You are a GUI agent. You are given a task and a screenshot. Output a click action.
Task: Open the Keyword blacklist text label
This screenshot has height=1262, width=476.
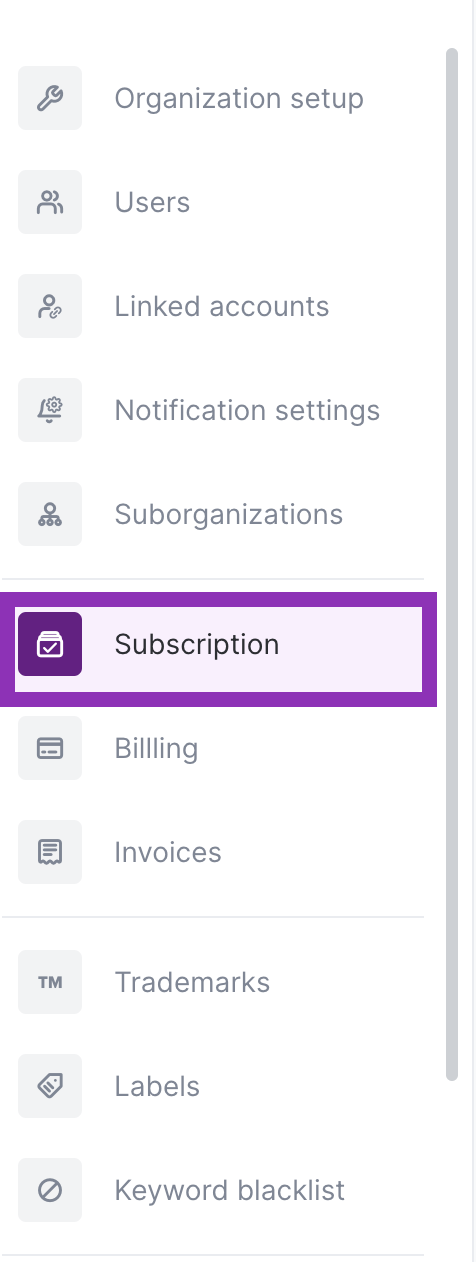(x=230, y=1191)
